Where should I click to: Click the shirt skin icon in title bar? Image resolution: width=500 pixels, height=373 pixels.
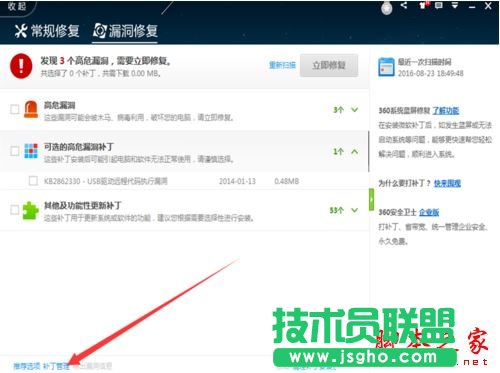tap(423, 6)
